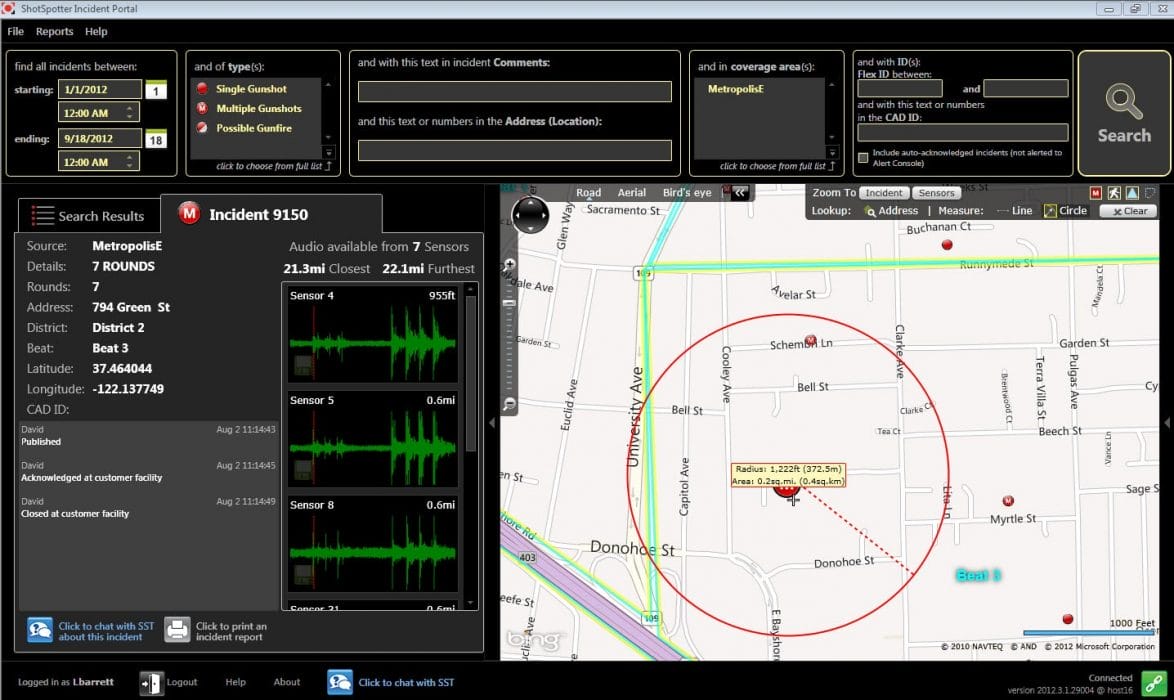Viewport: 1174px width, 700px height.
Task: Click the Logout door icon
Action: 151,682
